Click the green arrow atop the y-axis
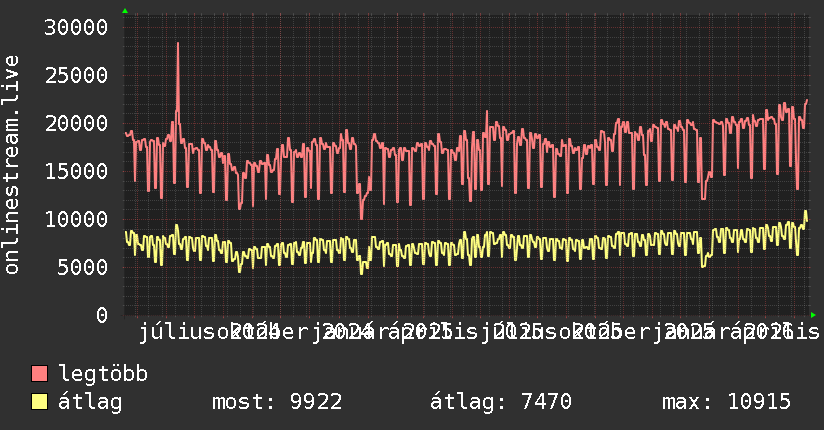Image resolution: width=824 pixels, height=430 pixels. (125, 11)
